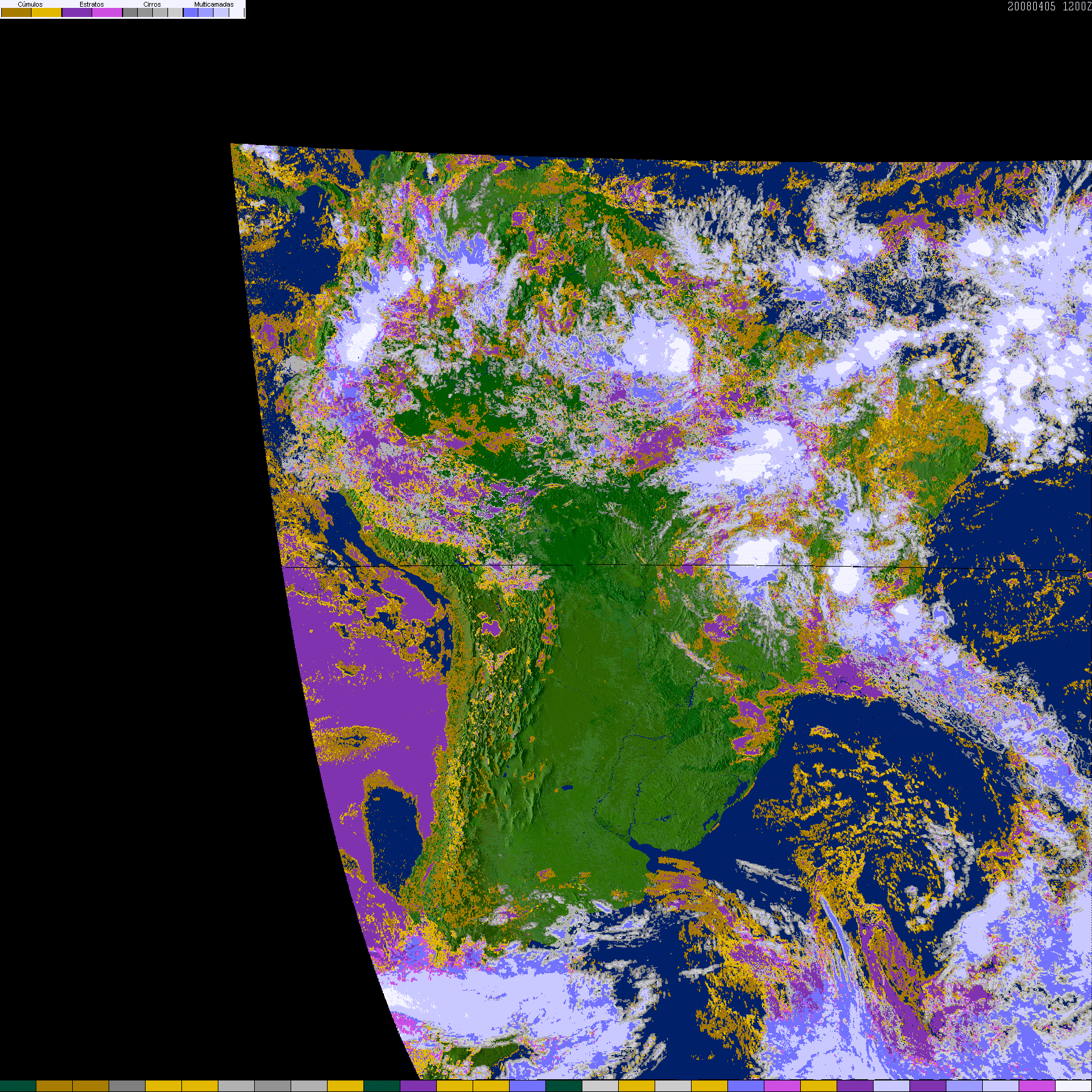Select the yellow Cúmulos legend swatch
Viewport: 1092px width, 1092px height.
[x=47, y=13]
